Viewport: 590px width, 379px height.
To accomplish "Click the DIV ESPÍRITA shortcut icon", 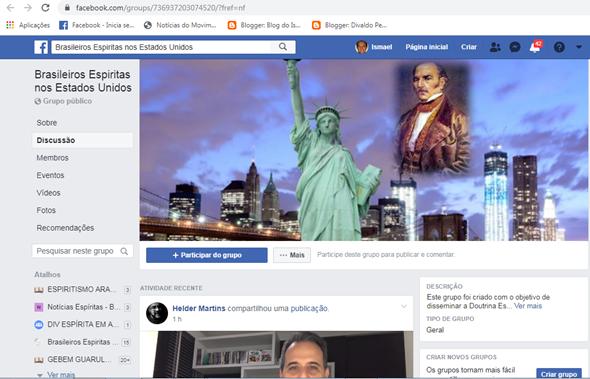I will [x=39, y=324].
